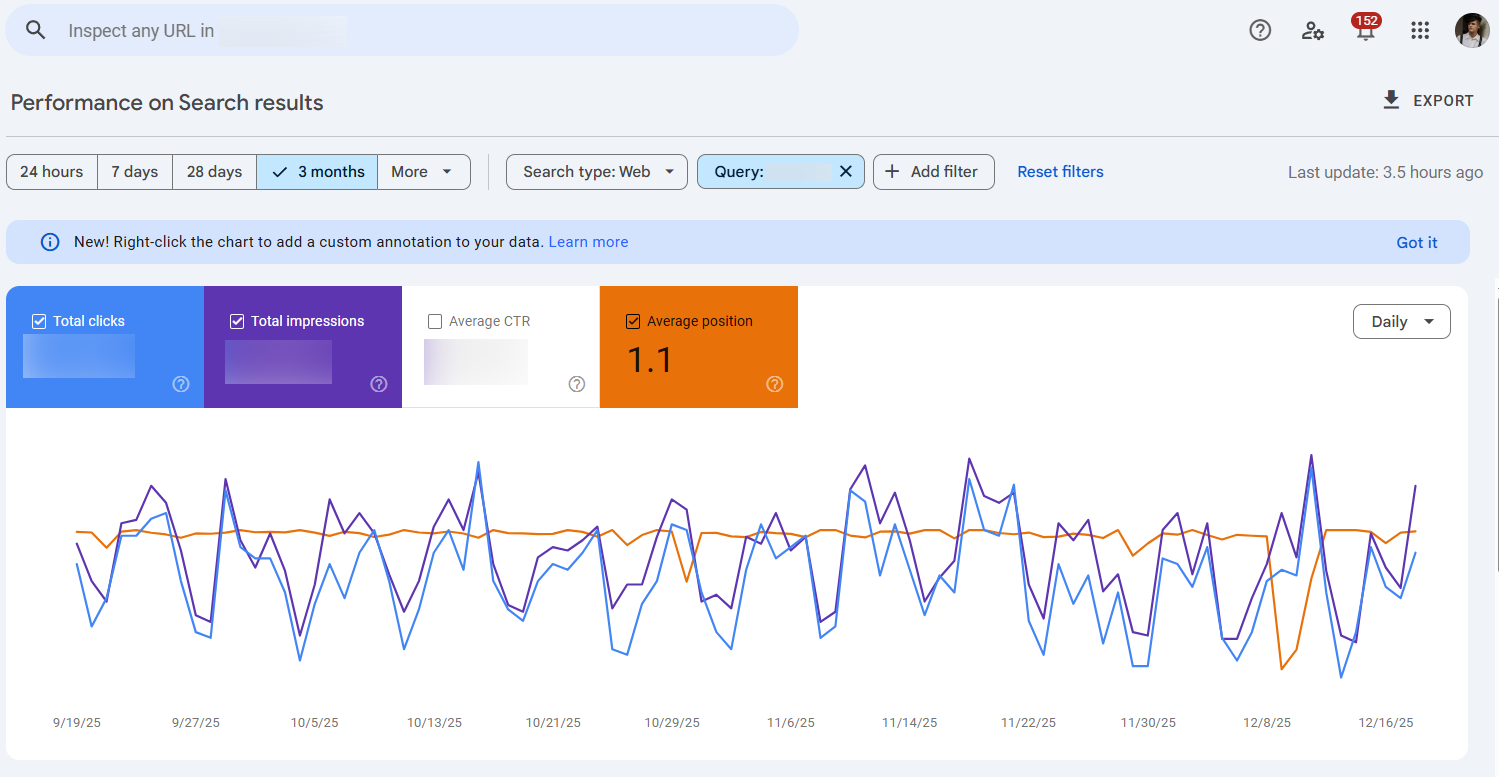
Task: Remove the Query filter via its X icon
Action: (845, 171)
